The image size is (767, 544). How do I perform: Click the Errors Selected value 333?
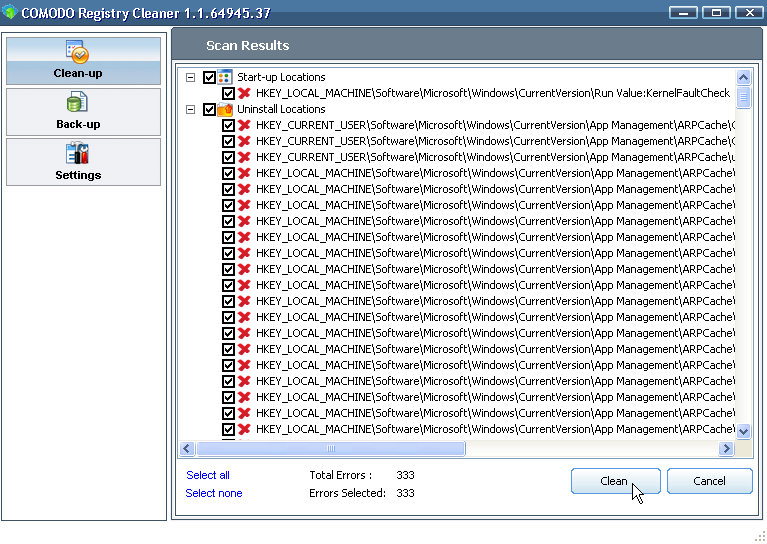[406, 493]
